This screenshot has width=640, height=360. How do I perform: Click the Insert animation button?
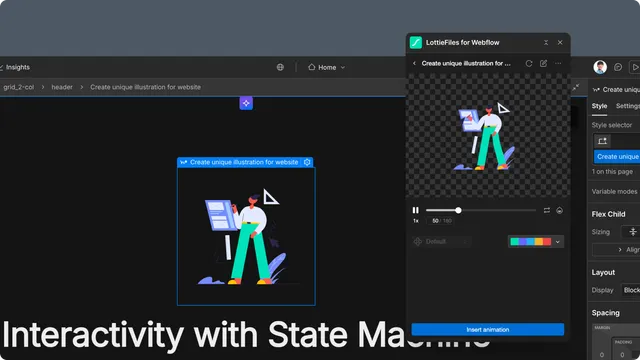click(488, 329)
